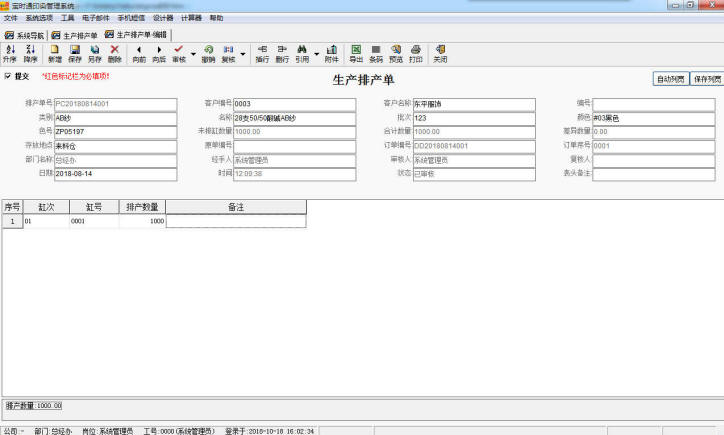This screenshot has width=724, height=435.
Task: Click the 条码 barcode icon
Action: pyautogui.click(x=376, y=54)
